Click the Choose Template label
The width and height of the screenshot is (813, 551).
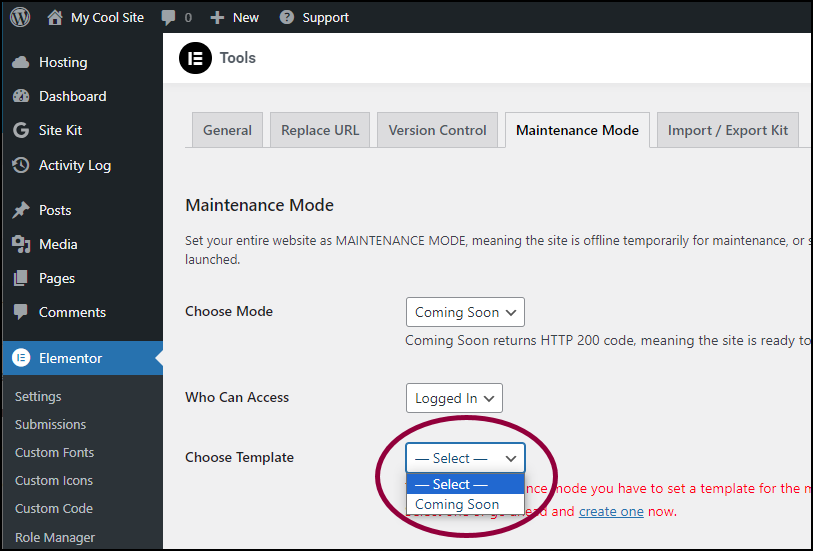point(240,458)
